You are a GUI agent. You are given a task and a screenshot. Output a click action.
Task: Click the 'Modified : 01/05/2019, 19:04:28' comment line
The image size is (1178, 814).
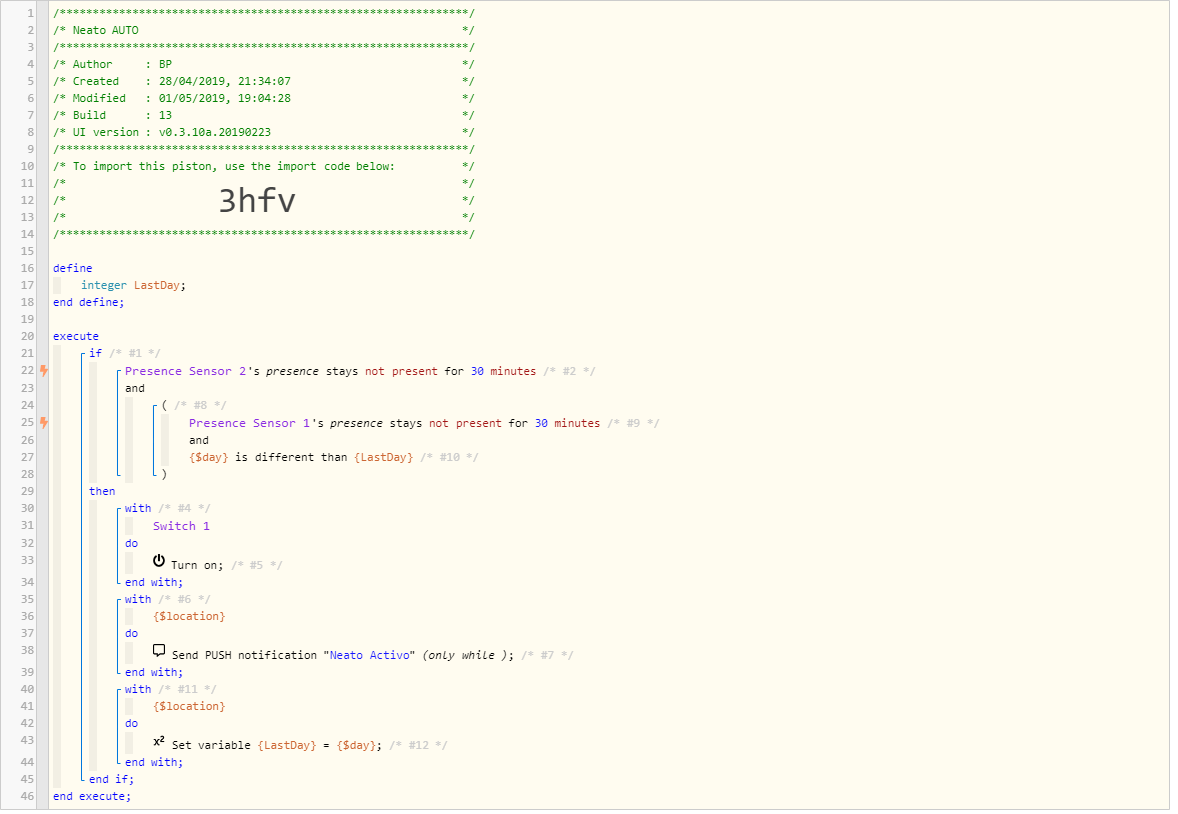point(264,98)
